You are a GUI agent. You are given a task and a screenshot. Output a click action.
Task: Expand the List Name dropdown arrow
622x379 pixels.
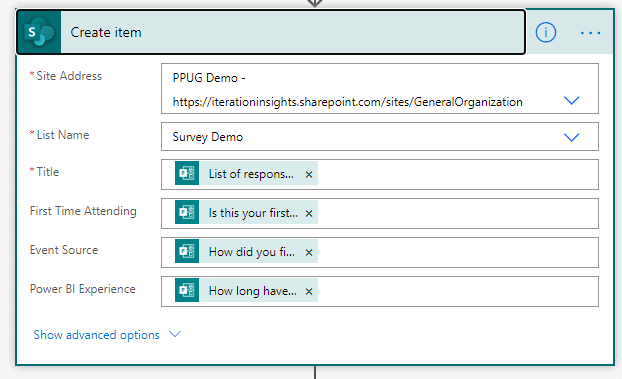click(x=571, y=137)
